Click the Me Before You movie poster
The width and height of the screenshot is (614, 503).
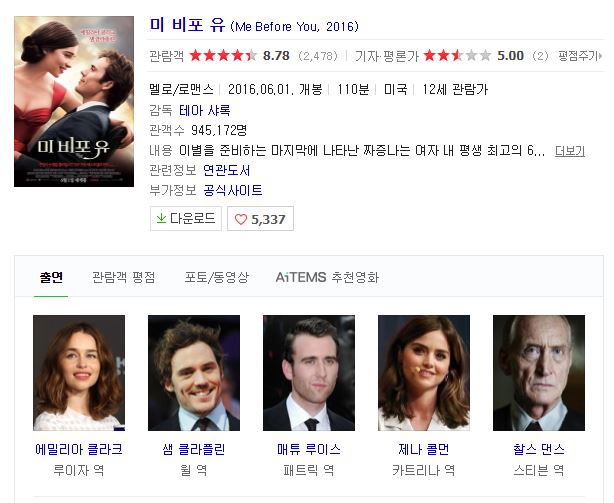tap(74, 101)
